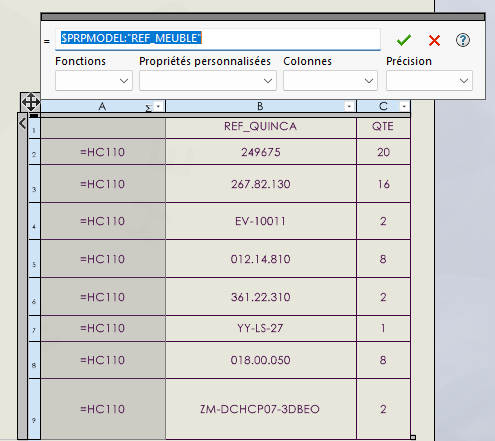
Task: Click the sigma equation icon in column A
Action: click(x=148, y=108)
